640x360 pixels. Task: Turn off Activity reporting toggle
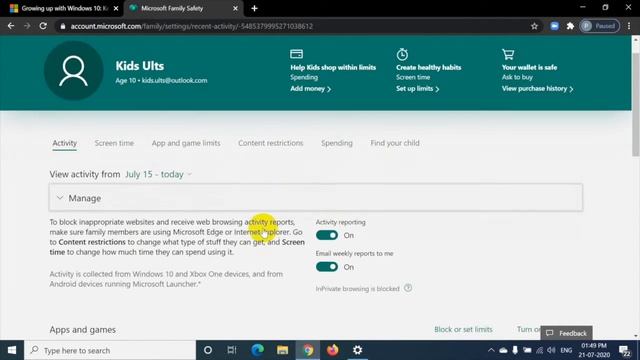point(327,235)
